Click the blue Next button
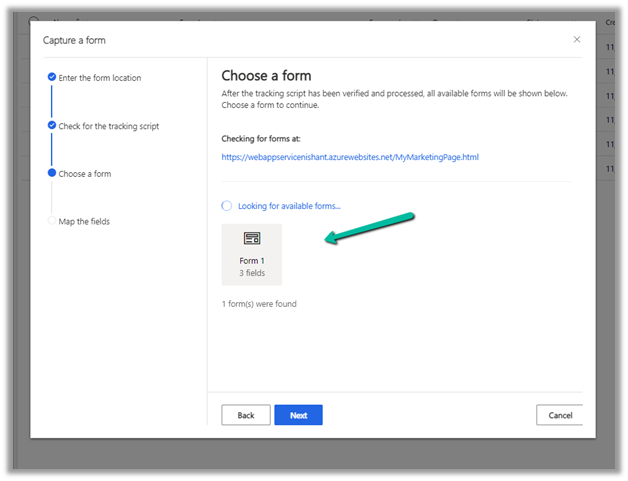 point(298,415)
